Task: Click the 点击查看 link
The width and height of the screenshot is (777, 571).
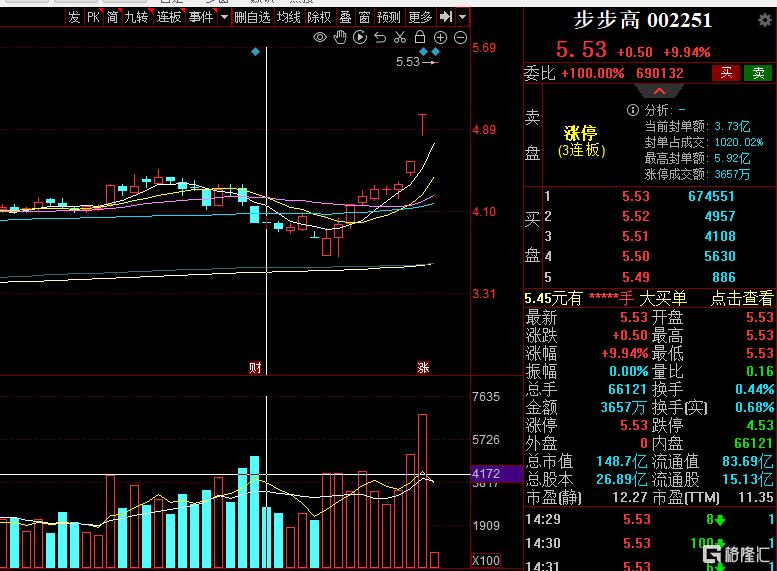Action: coord(742,298)
